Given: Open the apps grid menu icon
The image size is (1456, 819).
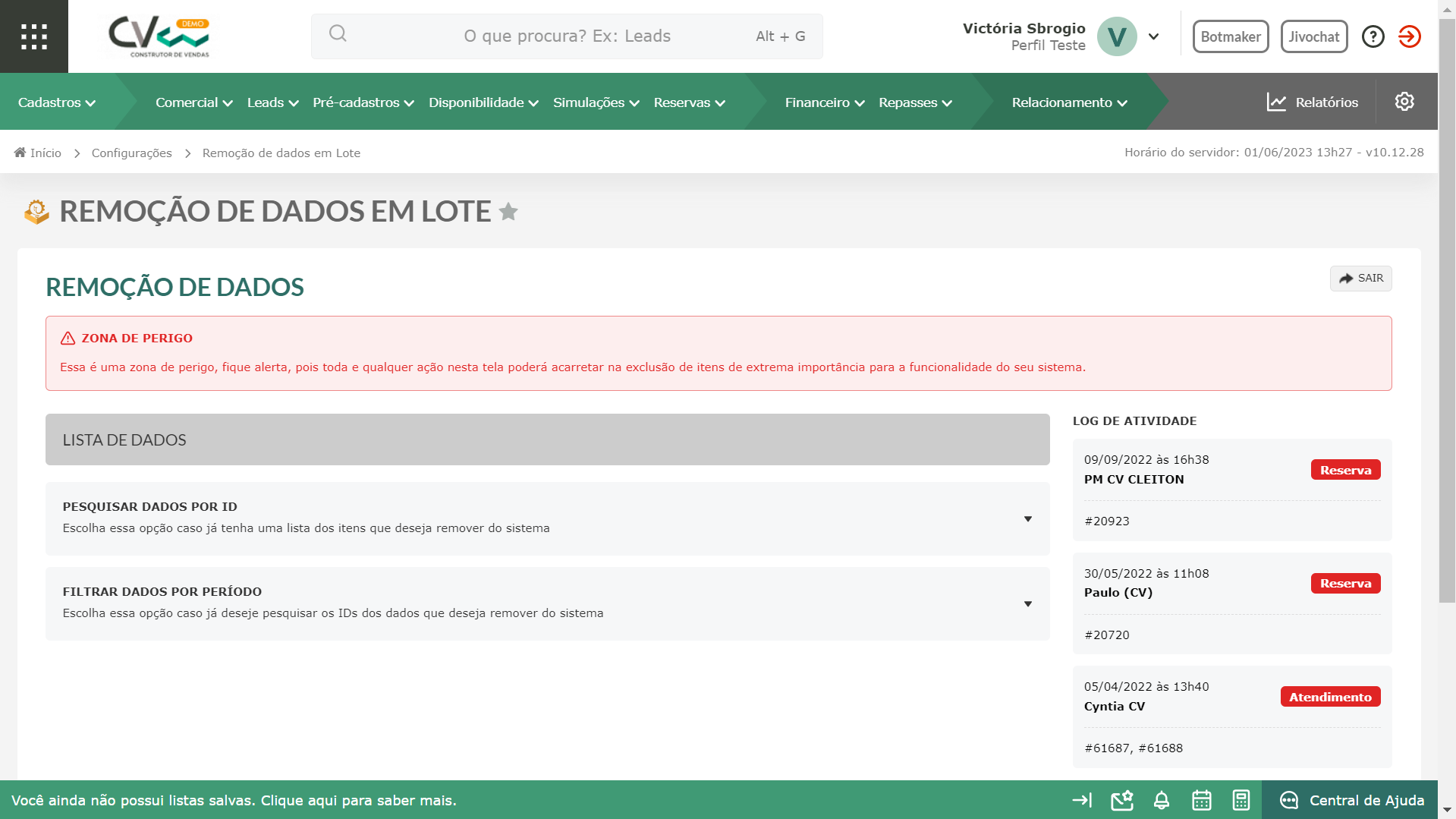Looking at the screenshot, I should coord(34,36).
